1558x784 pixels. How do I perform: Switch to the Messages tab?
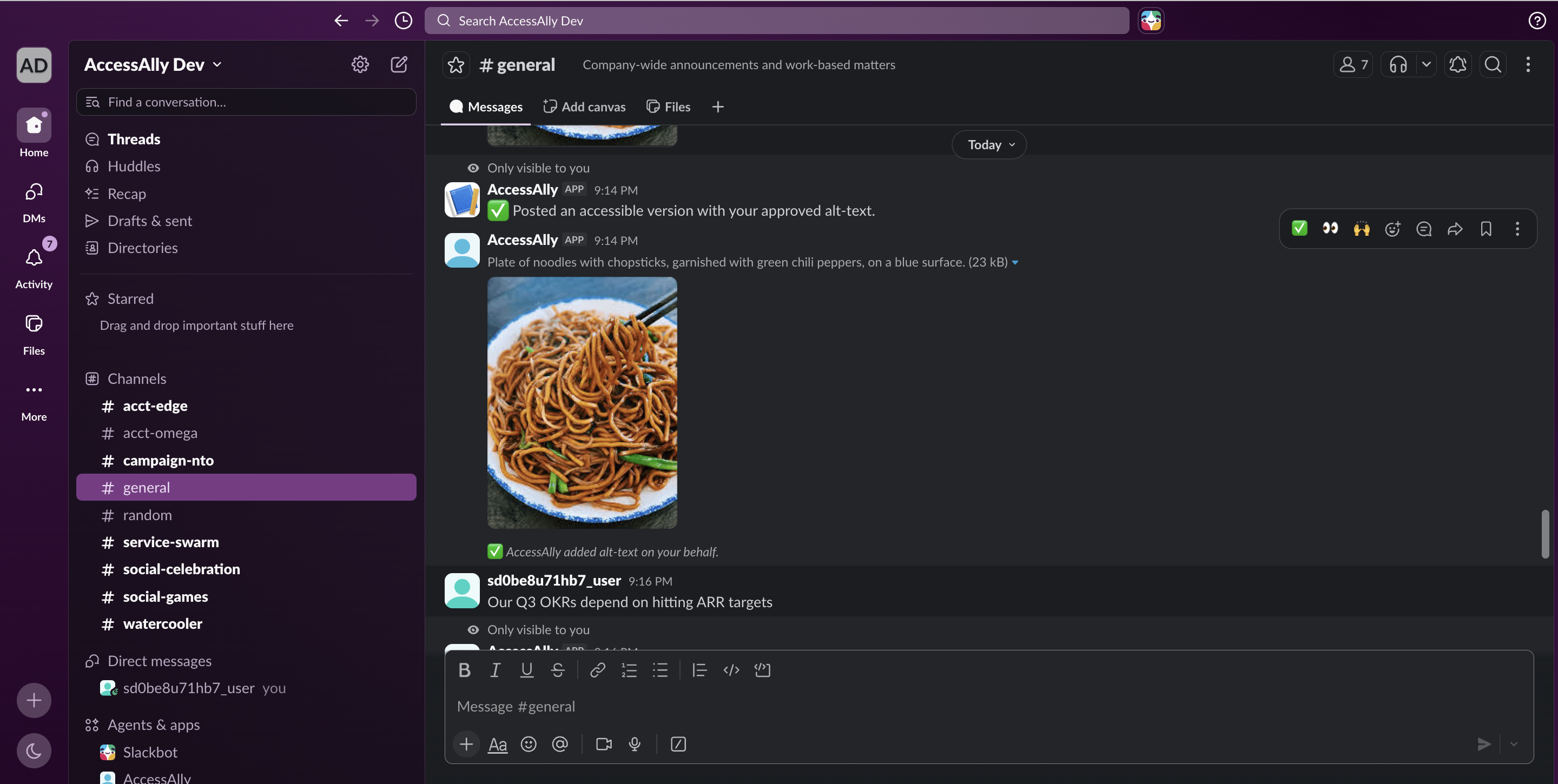click(486, 107)
